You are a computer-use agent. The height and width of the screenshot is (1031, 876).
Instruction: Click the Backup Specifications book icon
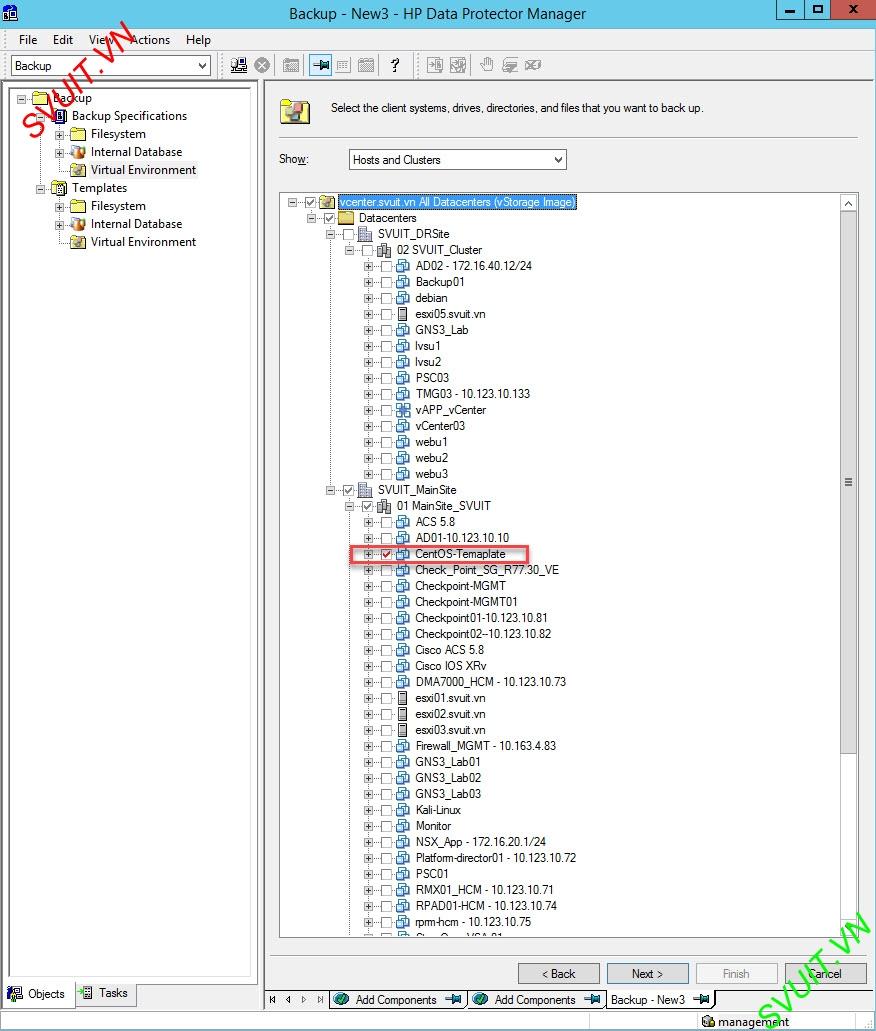[x=59, y=116]
